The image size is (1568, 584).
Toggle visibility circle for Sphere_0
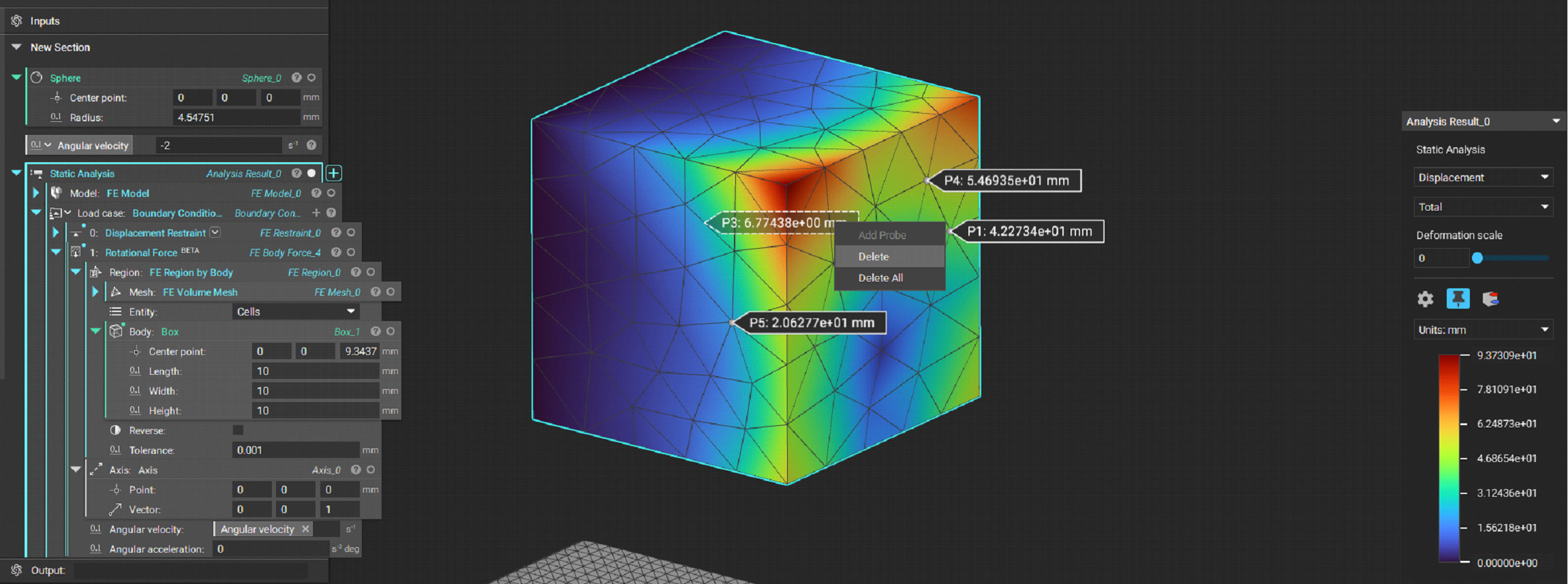pyautogui.click(x=311, y=78)
